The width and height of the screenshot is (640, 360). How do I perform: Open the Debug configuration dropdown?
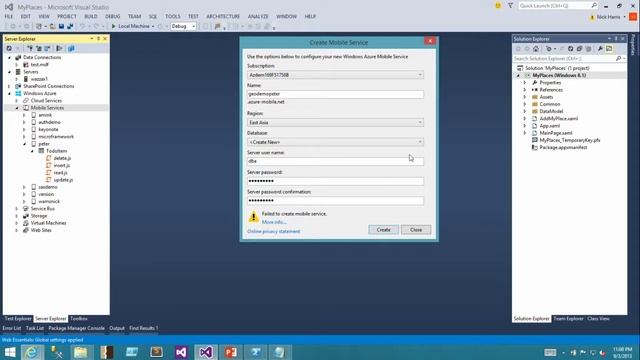(183, 26)
